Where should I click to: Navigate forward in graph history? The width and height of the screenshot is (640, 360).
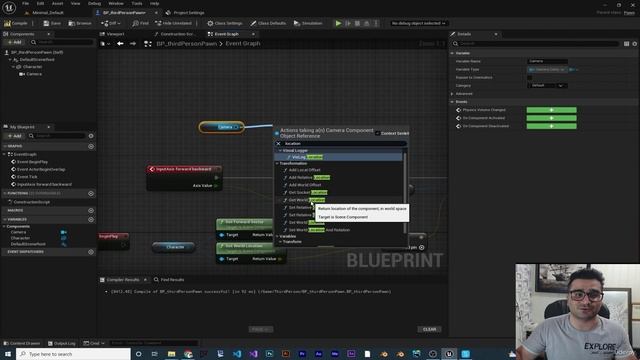133,44
